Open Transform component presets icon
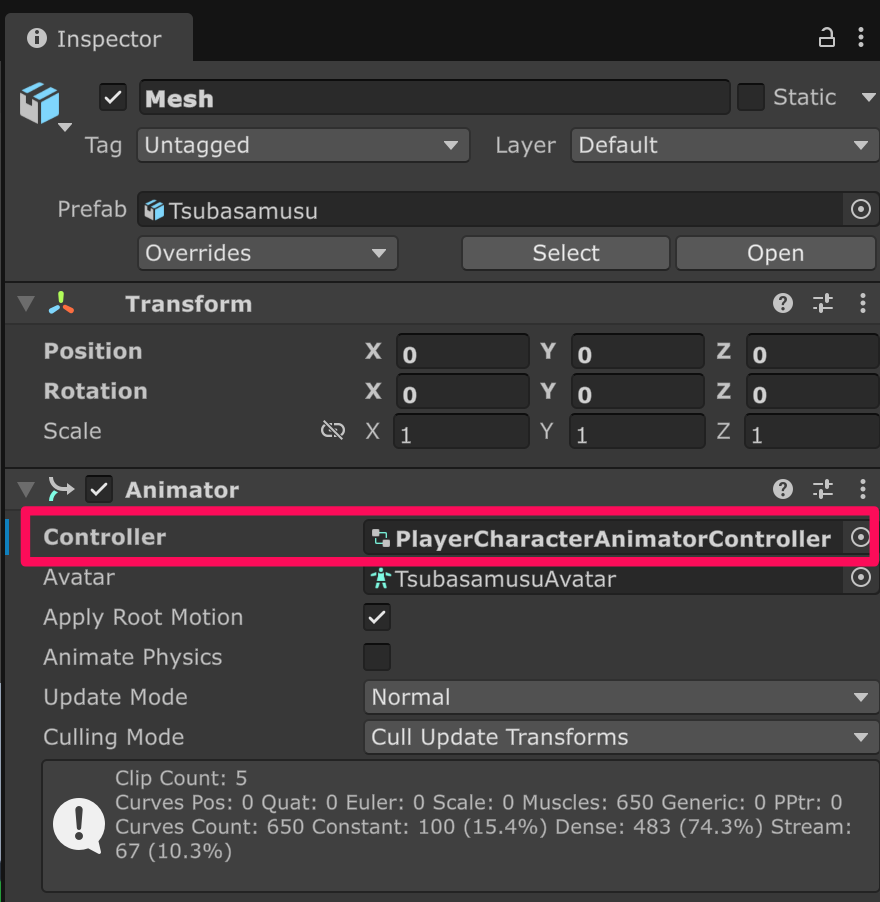 click(823, 304)
